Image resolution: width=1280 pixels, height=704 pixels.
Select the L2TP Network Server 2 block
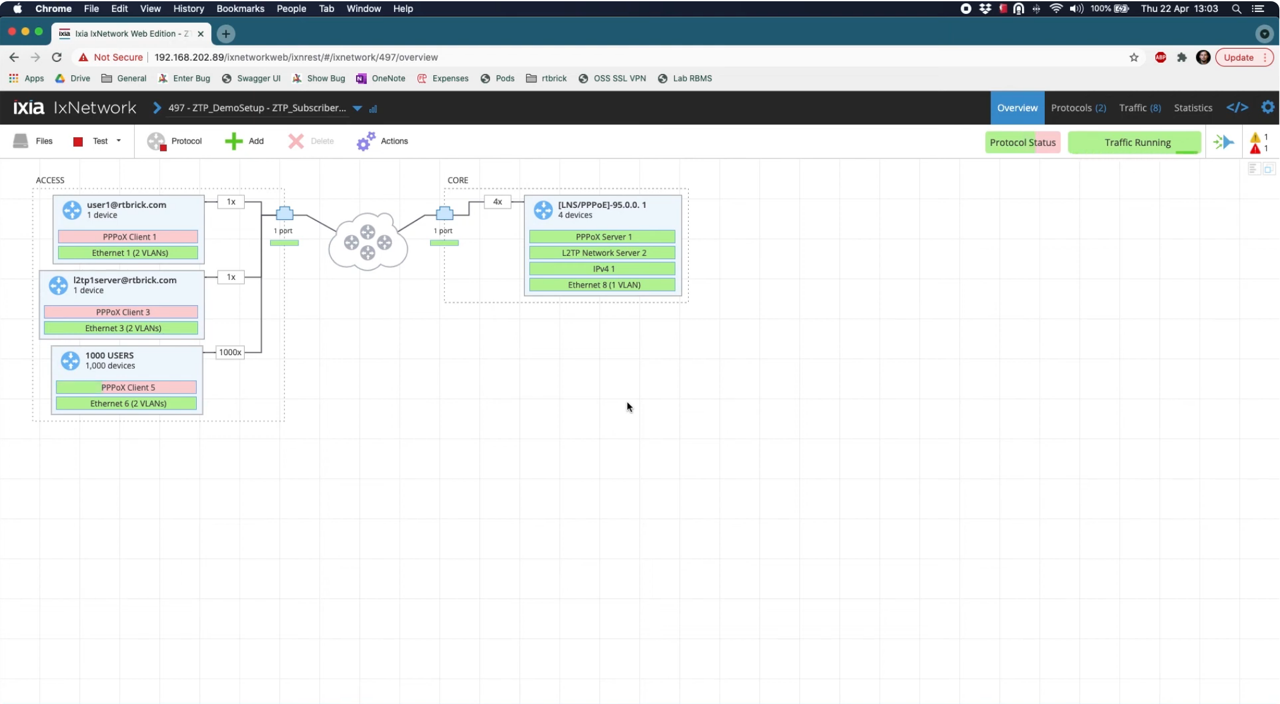603,252
